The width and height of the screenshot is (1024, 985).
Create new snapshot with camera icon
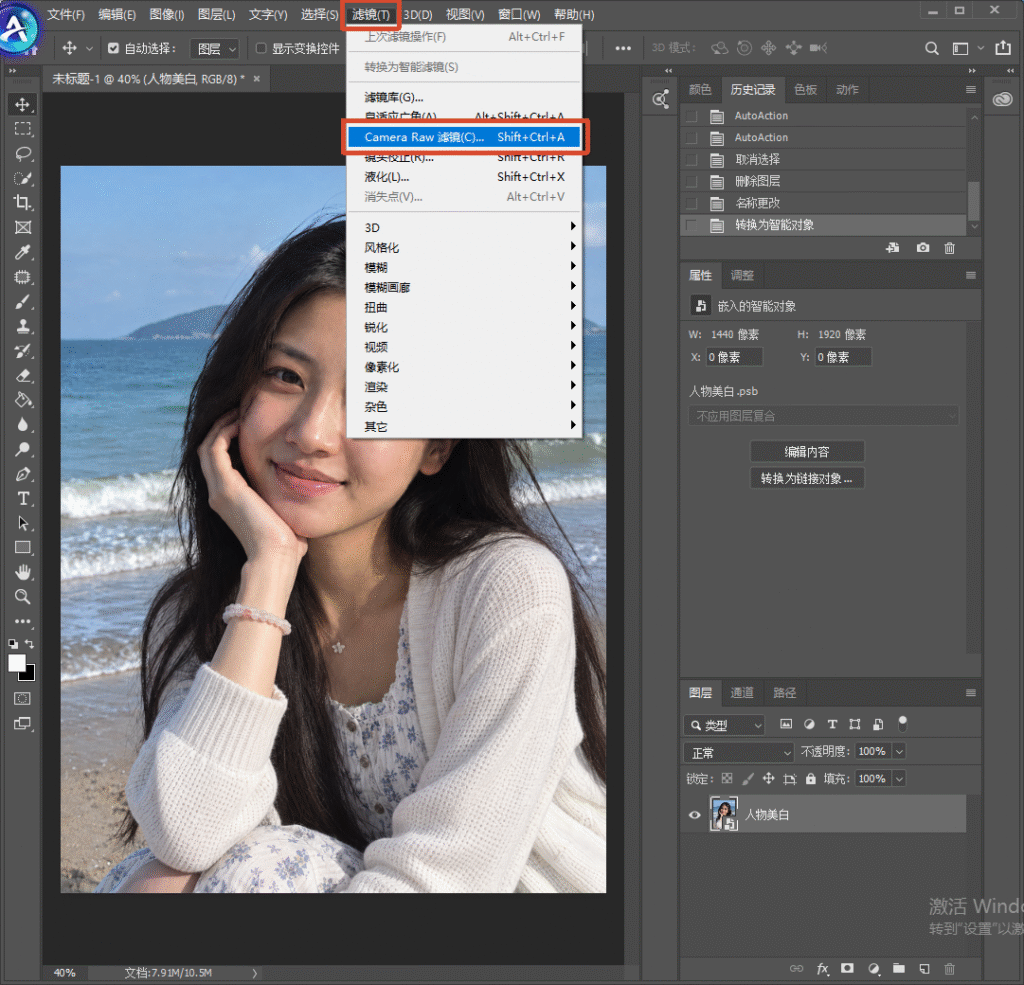point(922,248)
